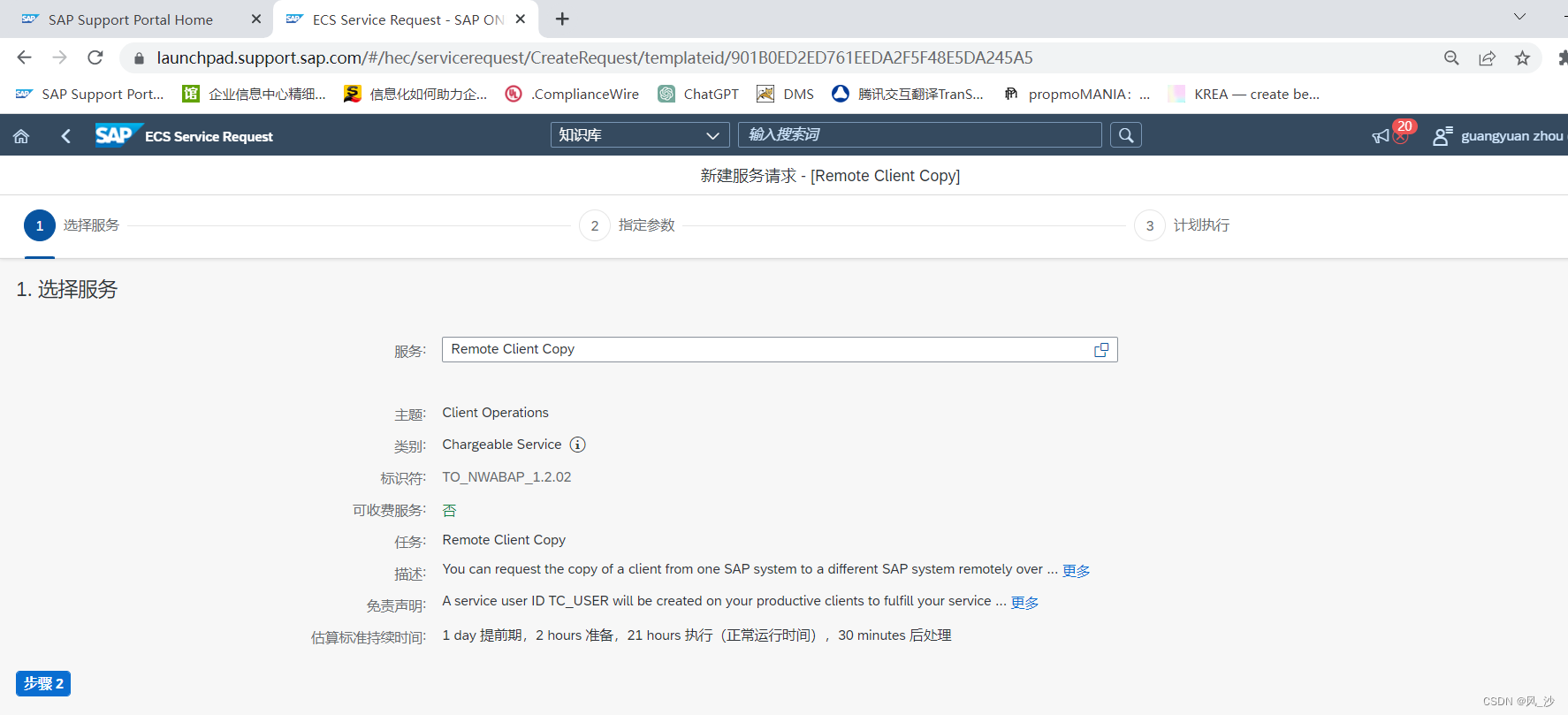The image size is (1568, 715).
Task: Open 企业信息中心精细 bookmark
Action: coord(255,94)
